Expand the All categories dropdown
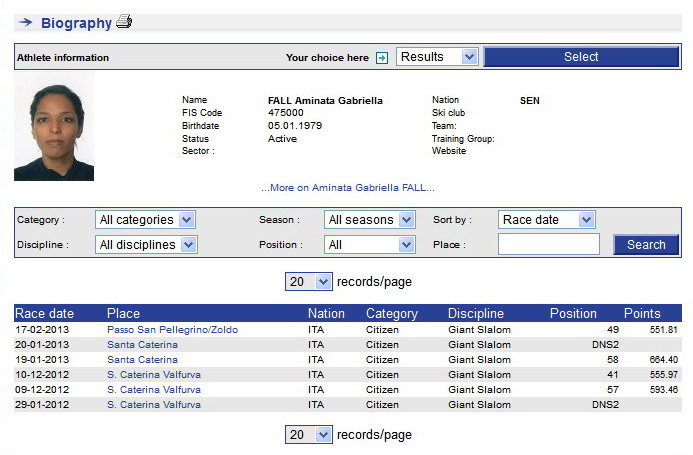The width and height of the screenshot is (693, 455). 145,220
